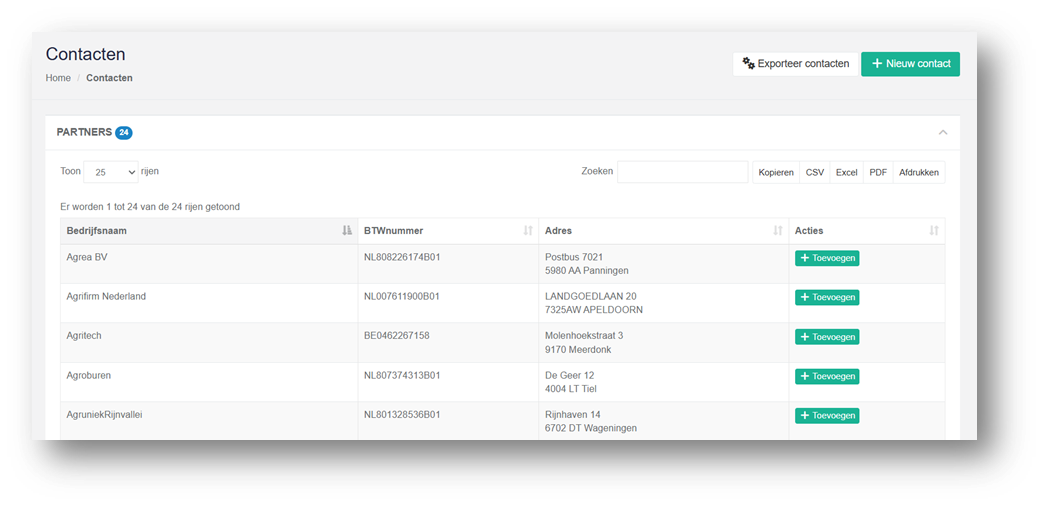Add AgruniekRijnvallei with Toevoegen button

827,416
